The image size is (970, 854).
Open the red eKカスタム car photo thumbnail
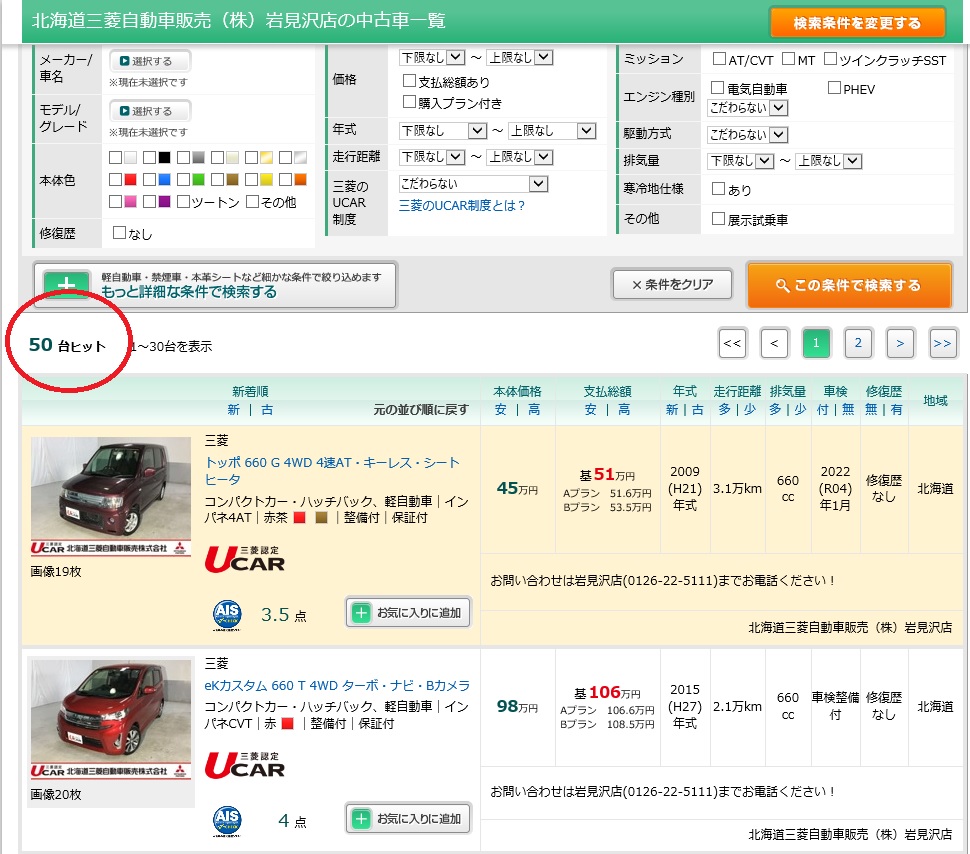pos(111,718)
